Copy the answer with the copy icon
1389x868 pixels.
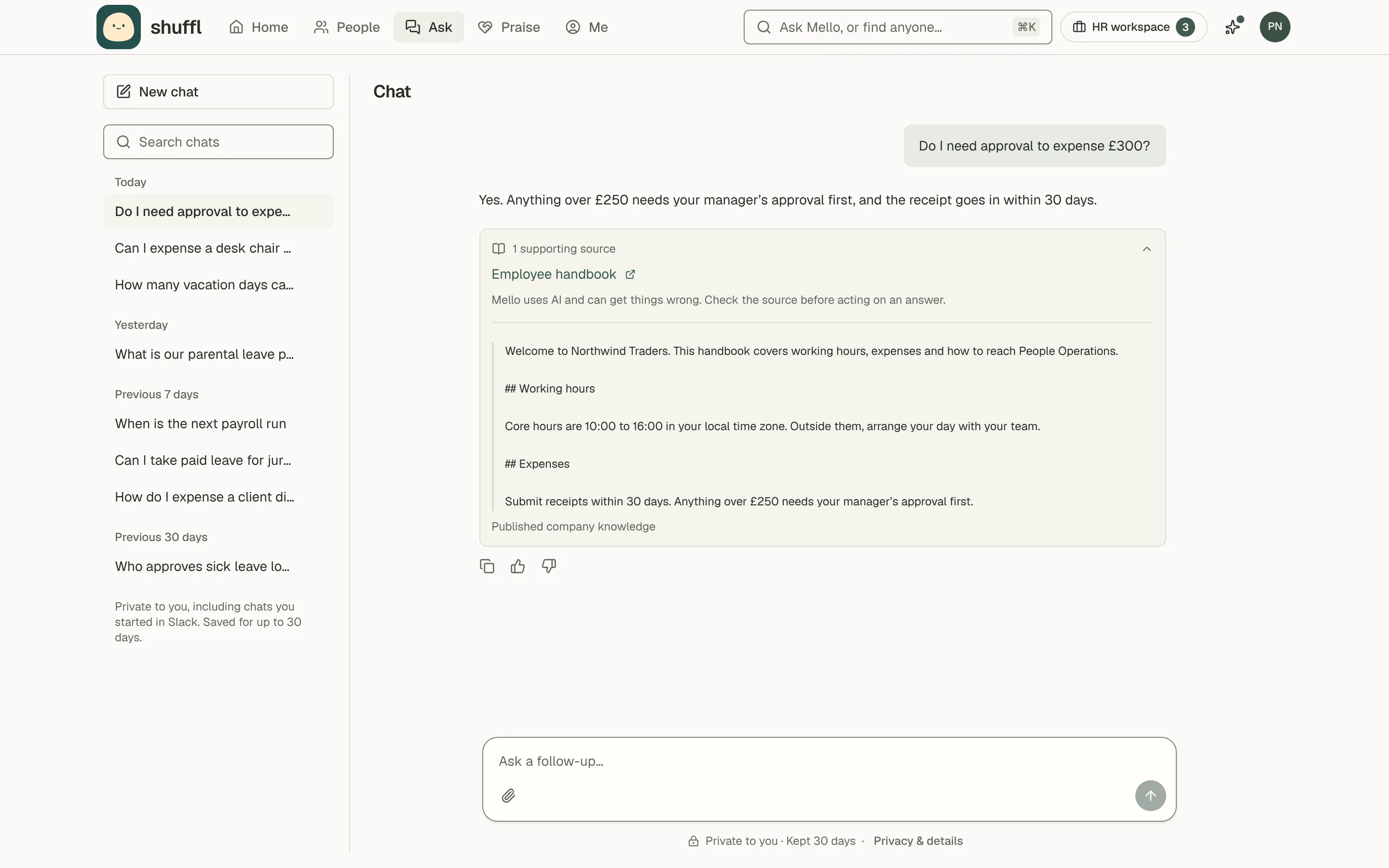(487, 567)
